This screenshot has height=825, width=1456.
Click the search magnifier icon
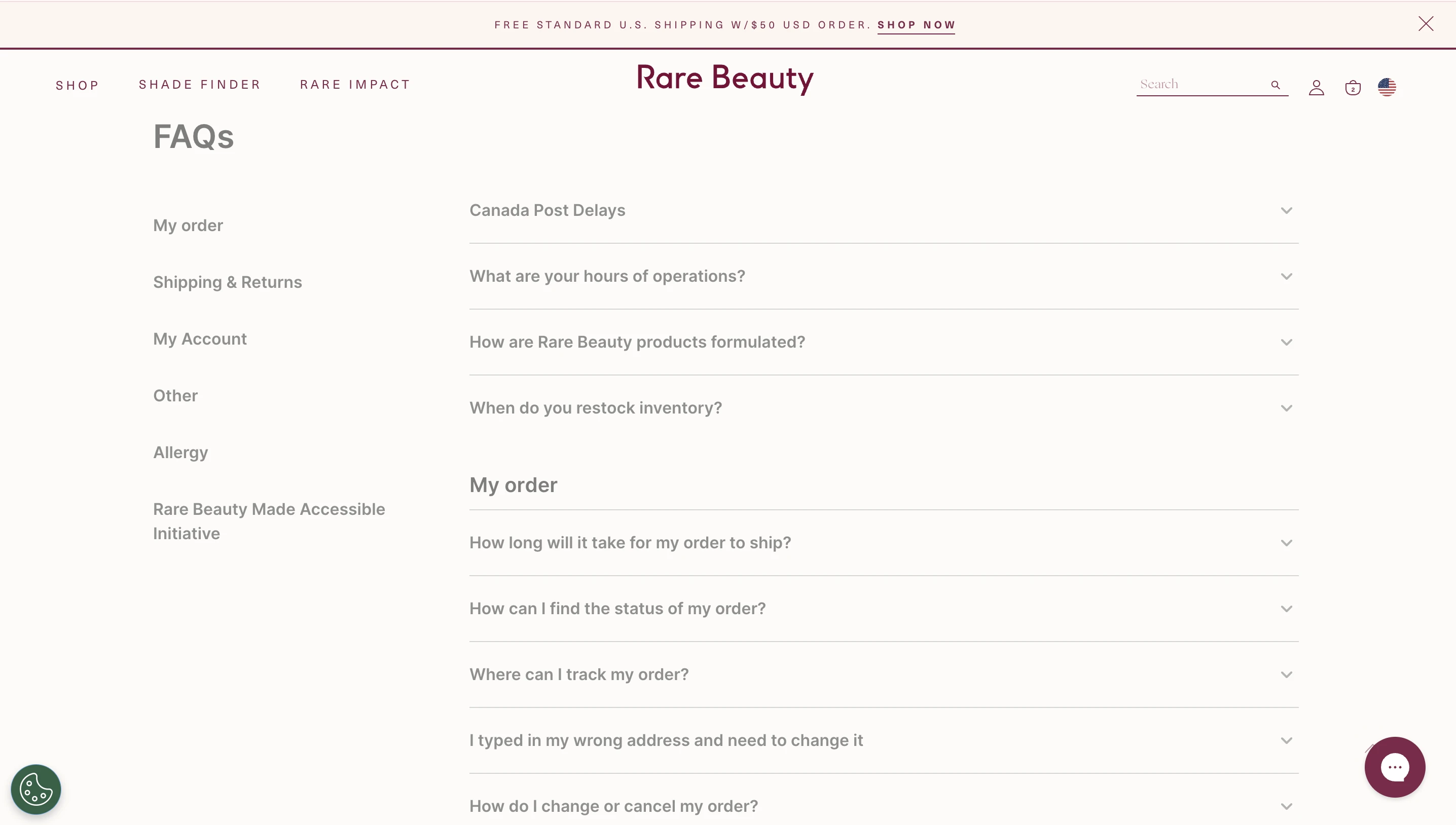pyautogui.click(x=1275, y=85)
